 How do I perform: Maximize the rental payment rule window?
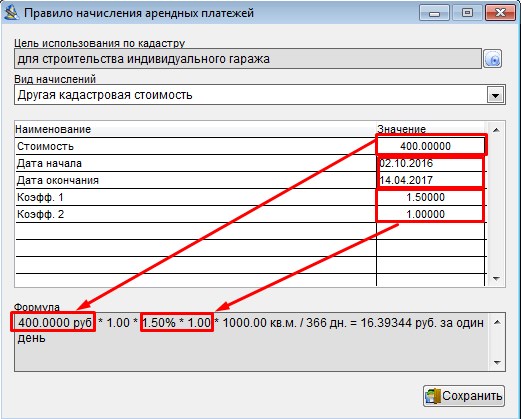pyautogui.click(x=467, y=13)
